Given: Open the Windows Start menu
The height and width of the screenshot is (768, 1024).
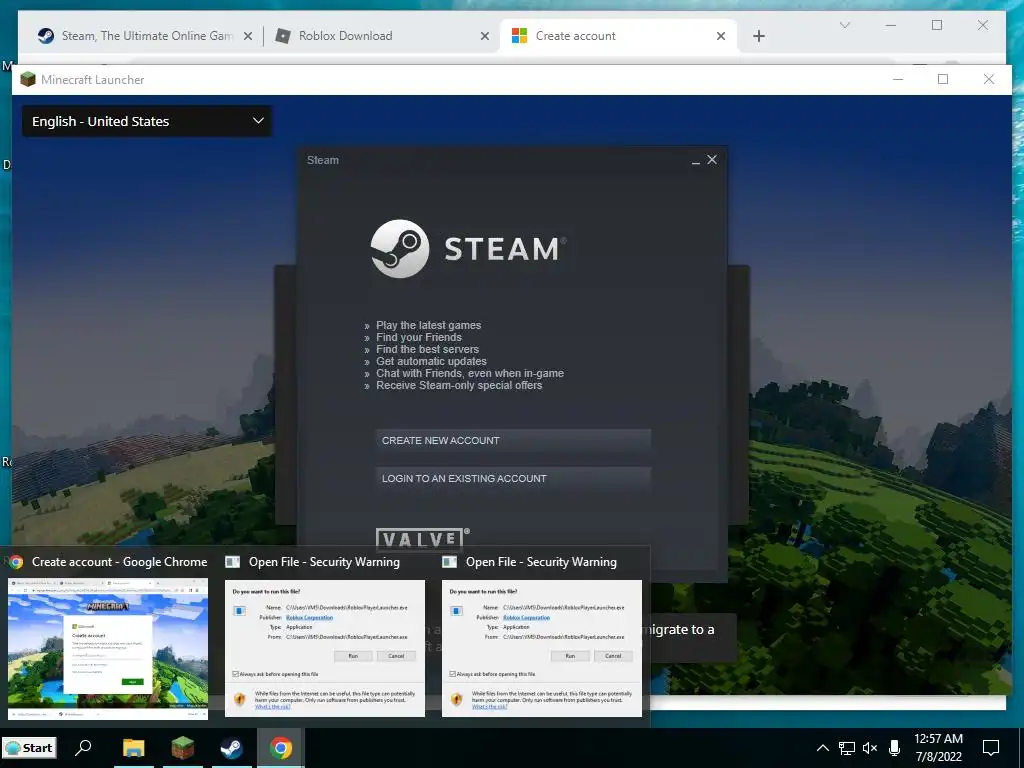Looking at the screenshot, I should (29, 748).
